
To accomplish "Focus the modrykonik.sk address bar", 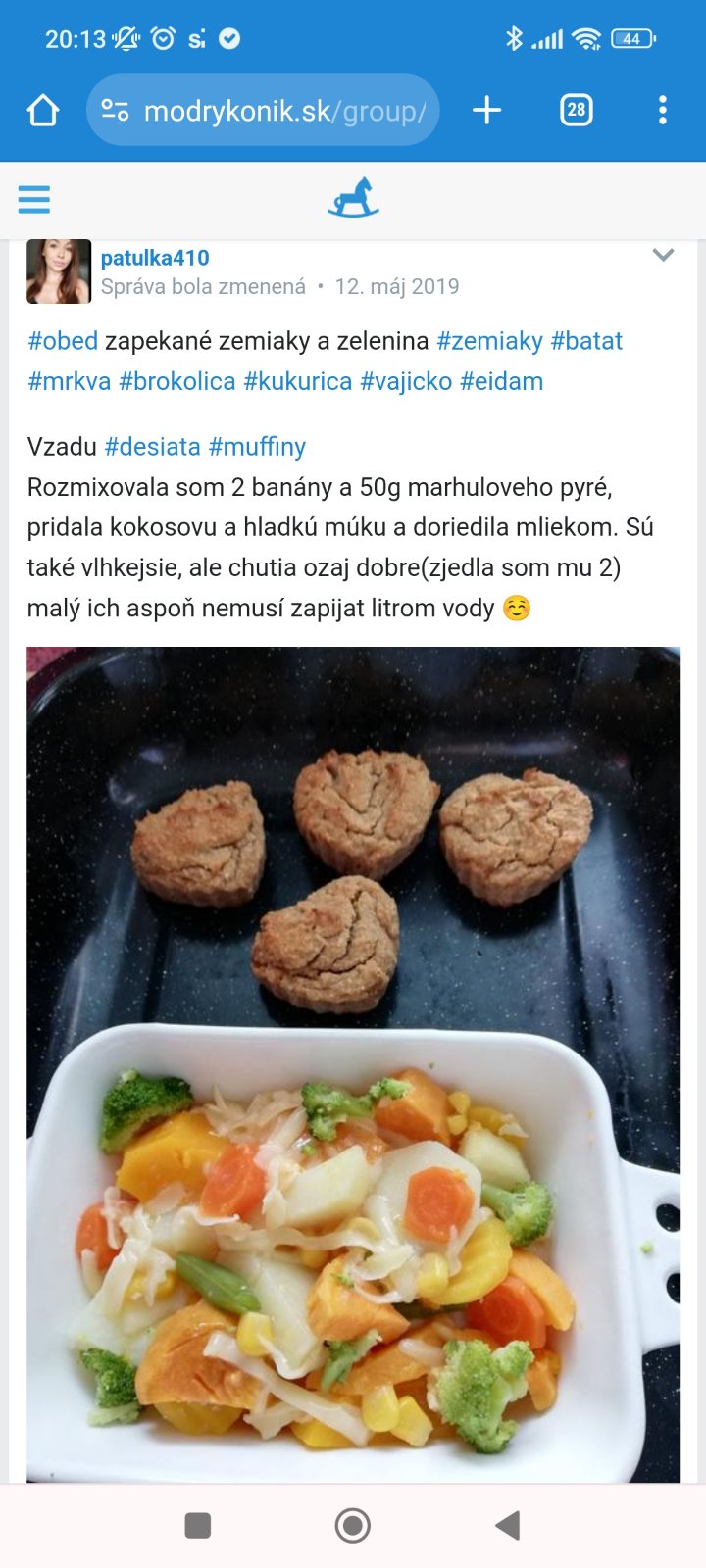I will tap(284, 111).
